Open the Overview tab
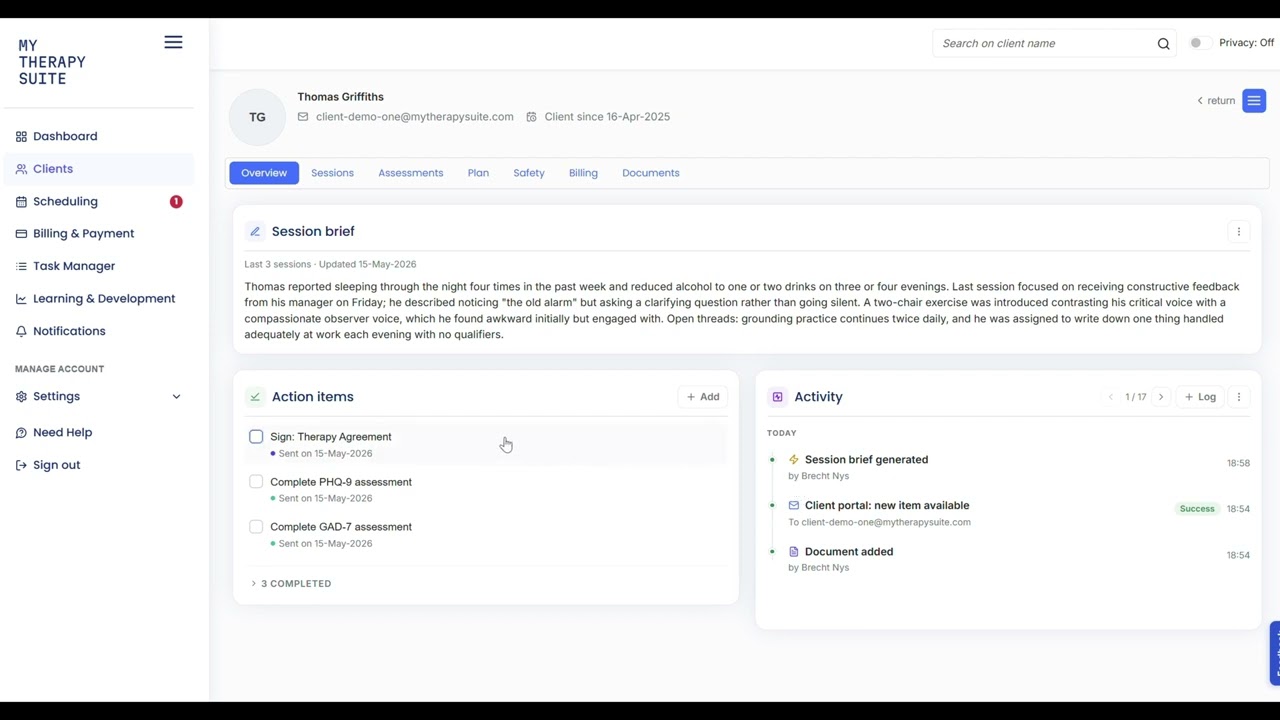Viewport: 1280px width, 720px height. 264,173
